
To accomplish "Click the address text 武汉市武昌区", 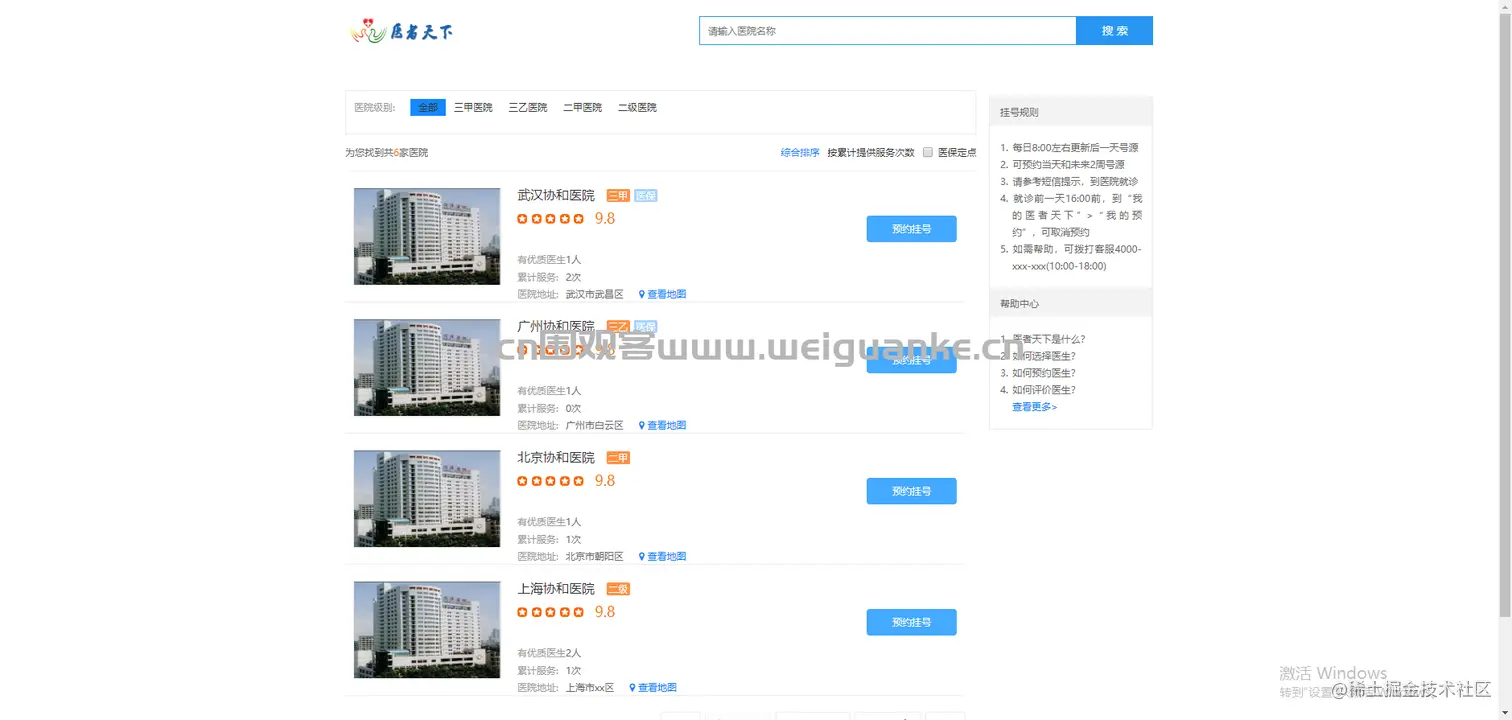I will point(594,295).
